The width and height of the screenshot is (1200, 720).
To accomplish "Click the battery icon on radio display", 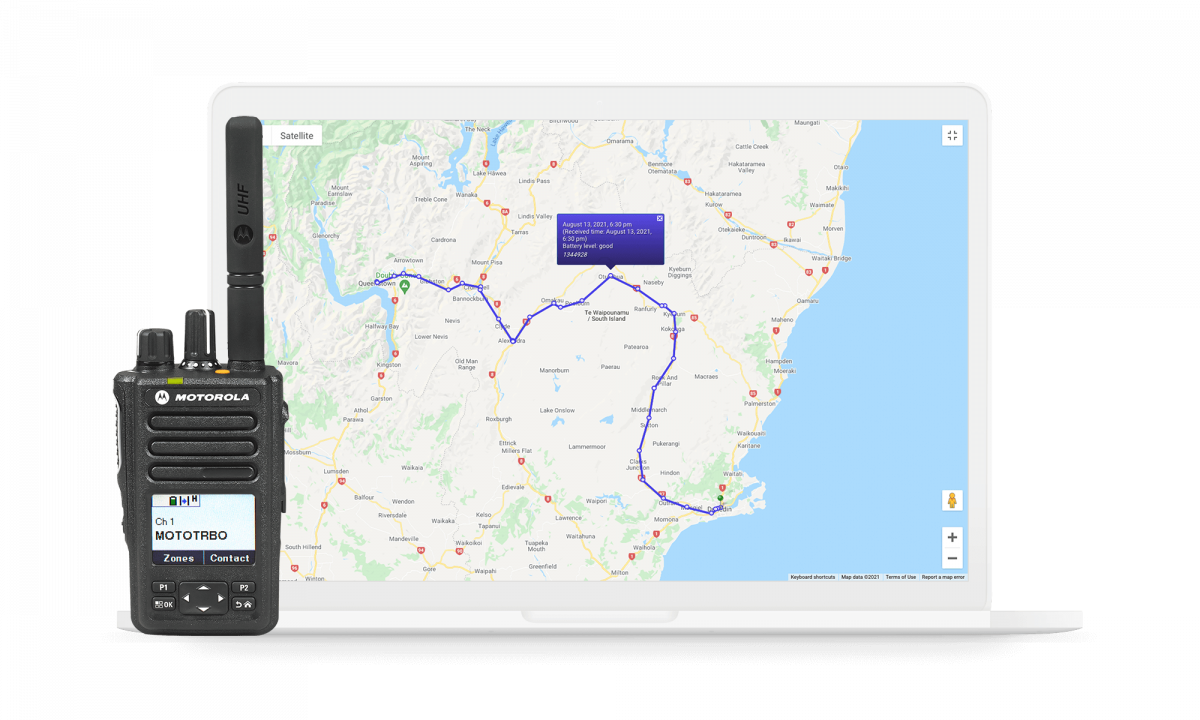I will tap(173, 500).
